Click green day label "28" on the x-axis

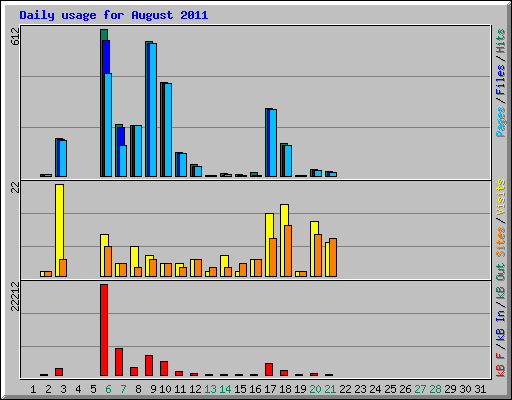coord(435,389)
